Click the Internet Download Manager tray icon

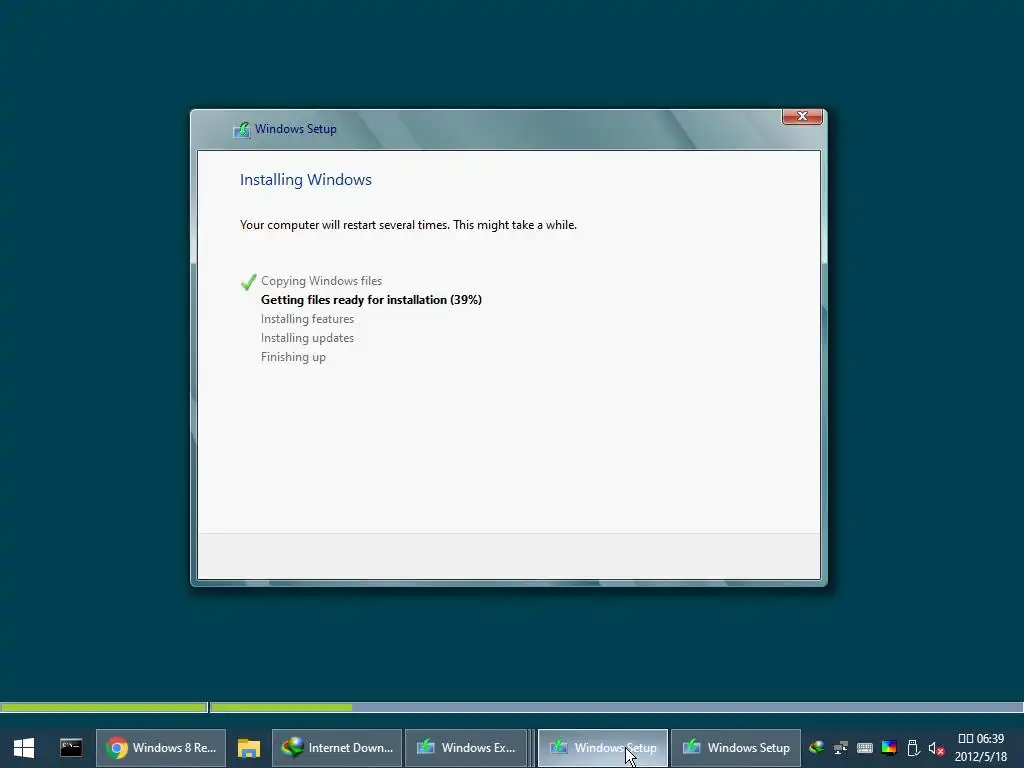click(816, 748)
